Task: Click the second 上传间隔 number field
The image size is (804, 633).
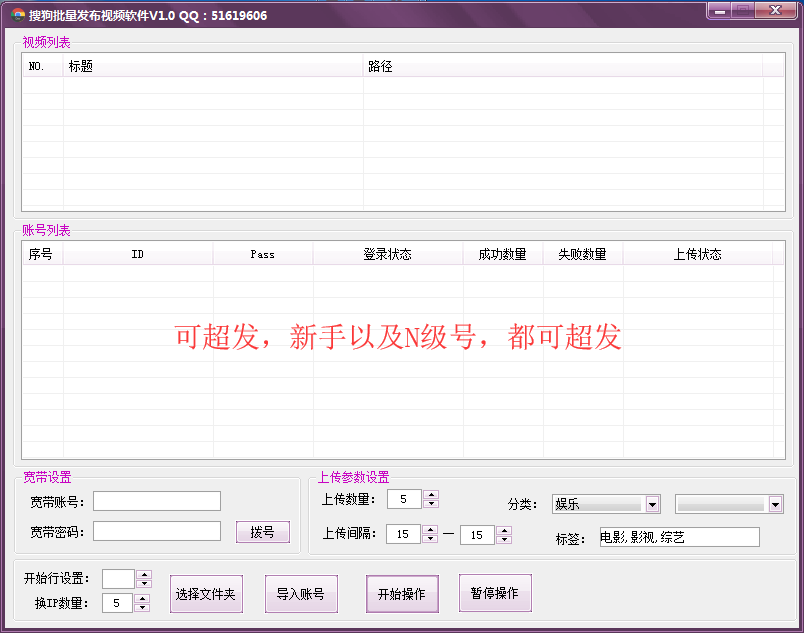Action: [x=477, y=535]
